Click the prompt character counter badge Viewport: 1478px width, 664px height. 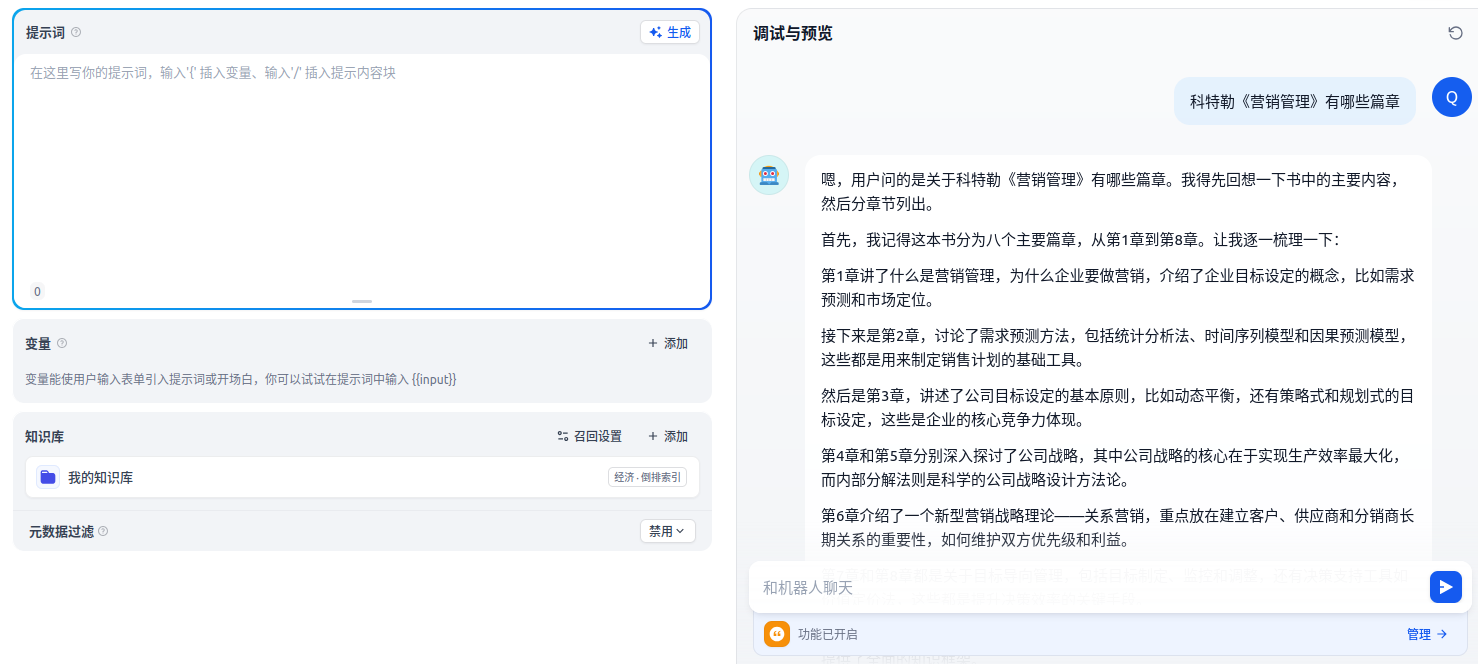pos(37,292)
